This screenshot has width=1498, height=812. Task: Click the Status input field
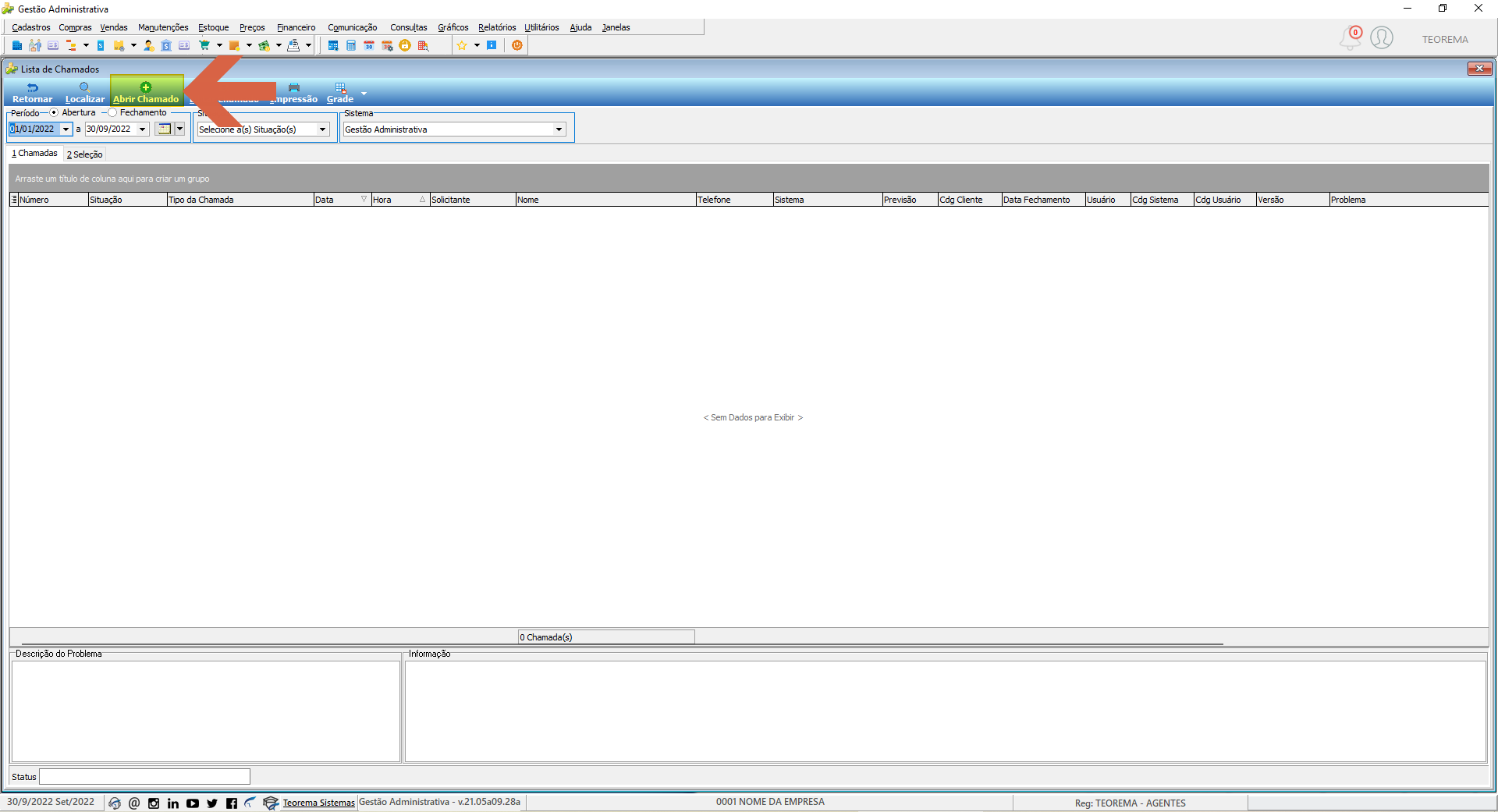pos(144,777)
